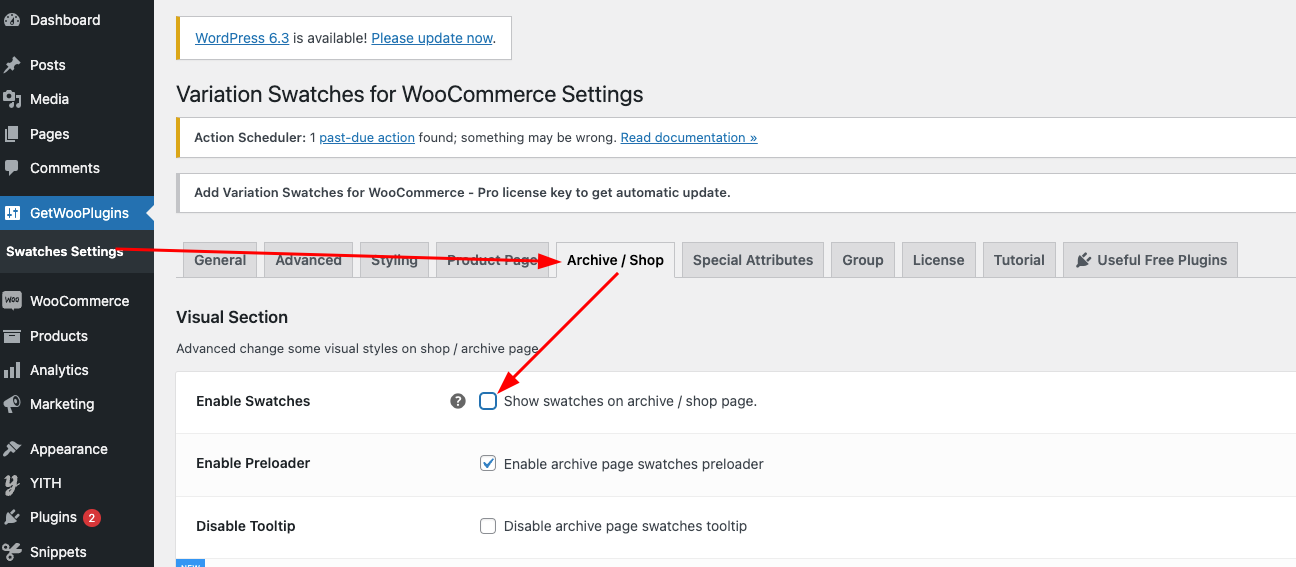The width and height of the screenshot is (1296, 567).
Task: Open the Useful Free Plugins tab
Action: tap(1151, 260)
